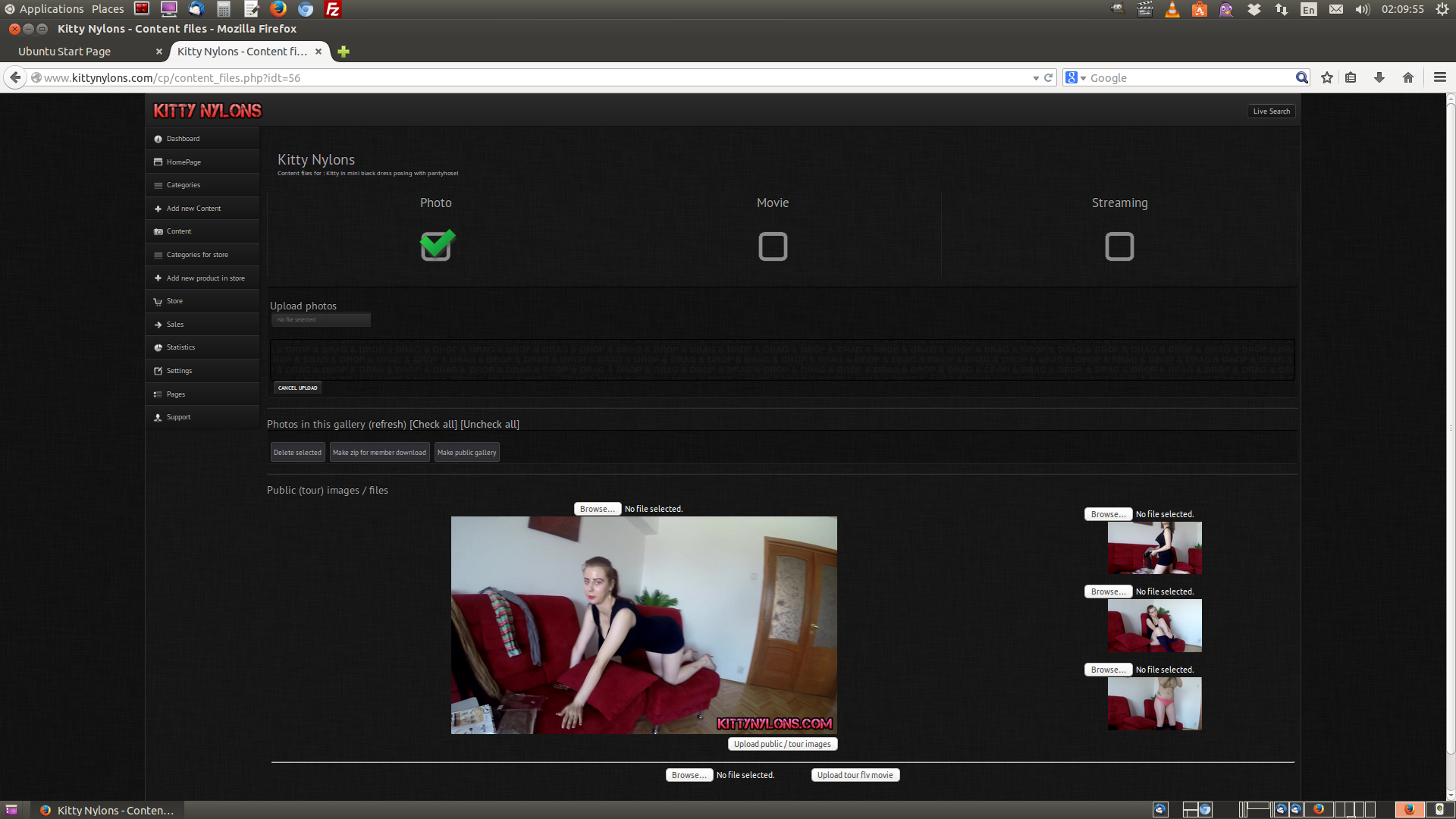Open the keyboard layout En indicator
This screenshot has width=1456, height=819.
tap(1309, 9)
